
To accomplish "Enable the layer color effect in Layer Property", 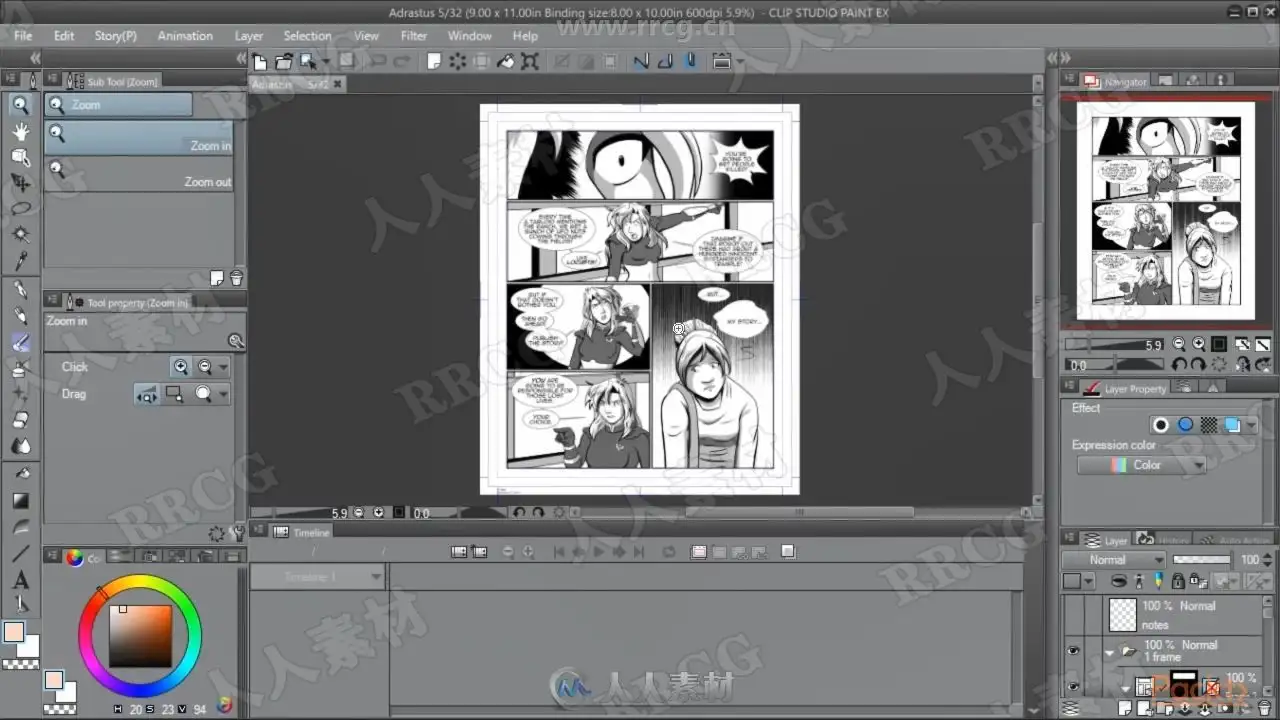I will (x=1233, y=425).
